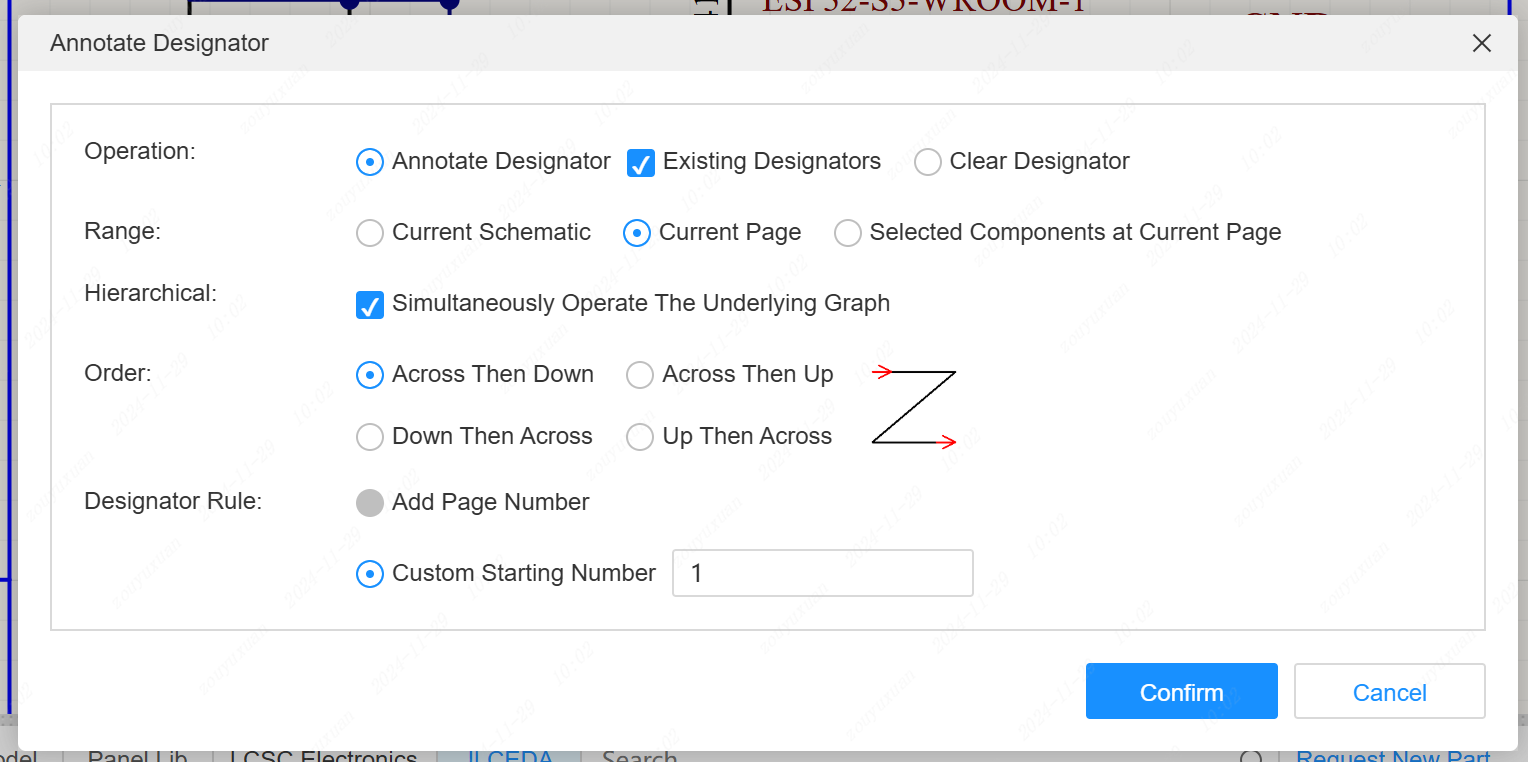Image resolution: width=1528 pixels, height=762 pixels.
Task: Click the starting number input field
Action: pyautogui.click(x=822, y=573)
